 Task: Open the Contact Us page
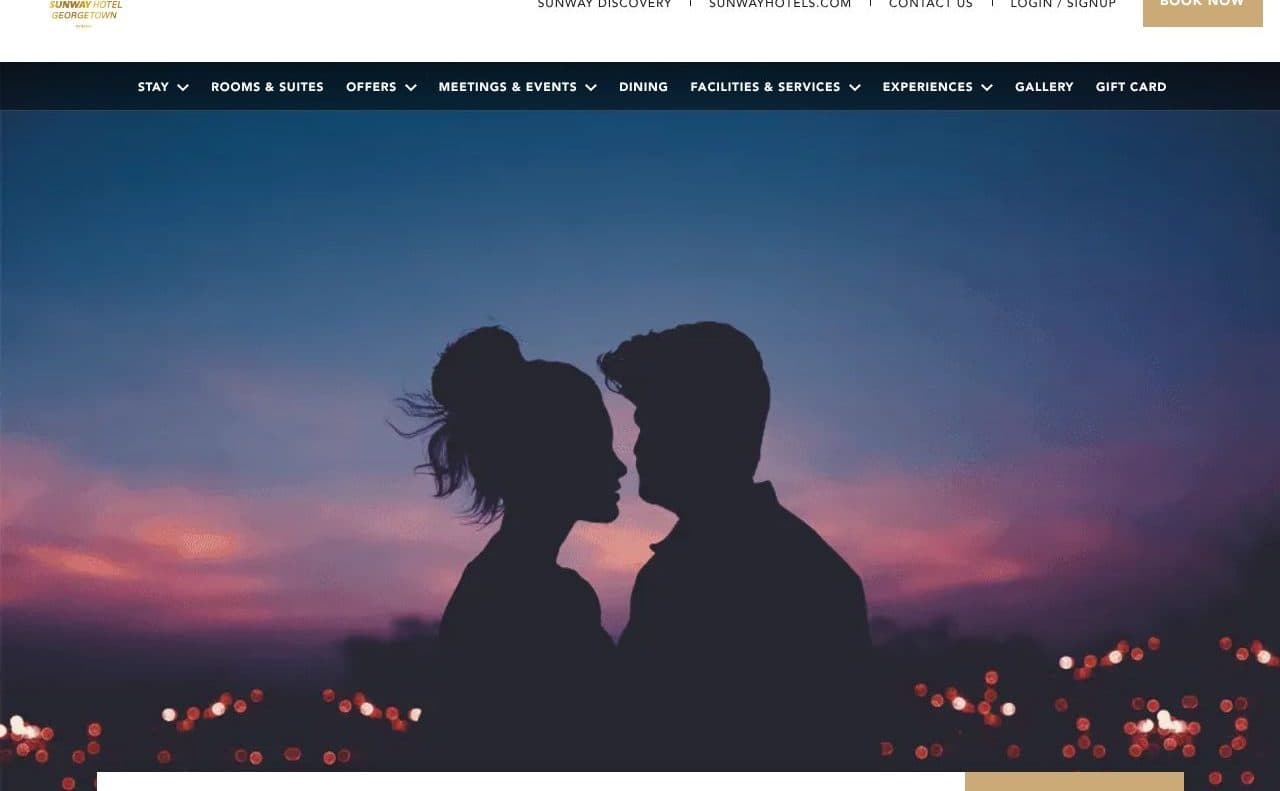pyautogui.click(x=931, y=4)
